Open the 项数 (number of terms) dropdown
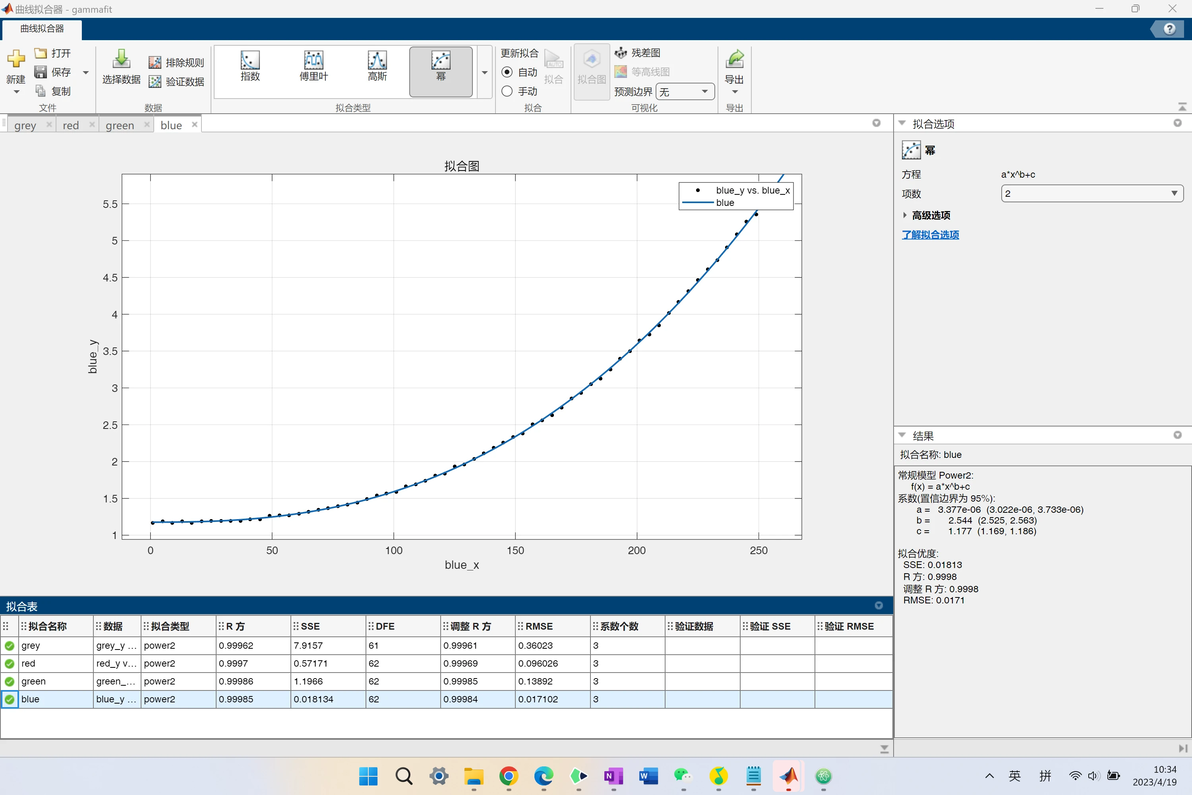This screenshot has width=1192, height=795. coord(1092,194)
